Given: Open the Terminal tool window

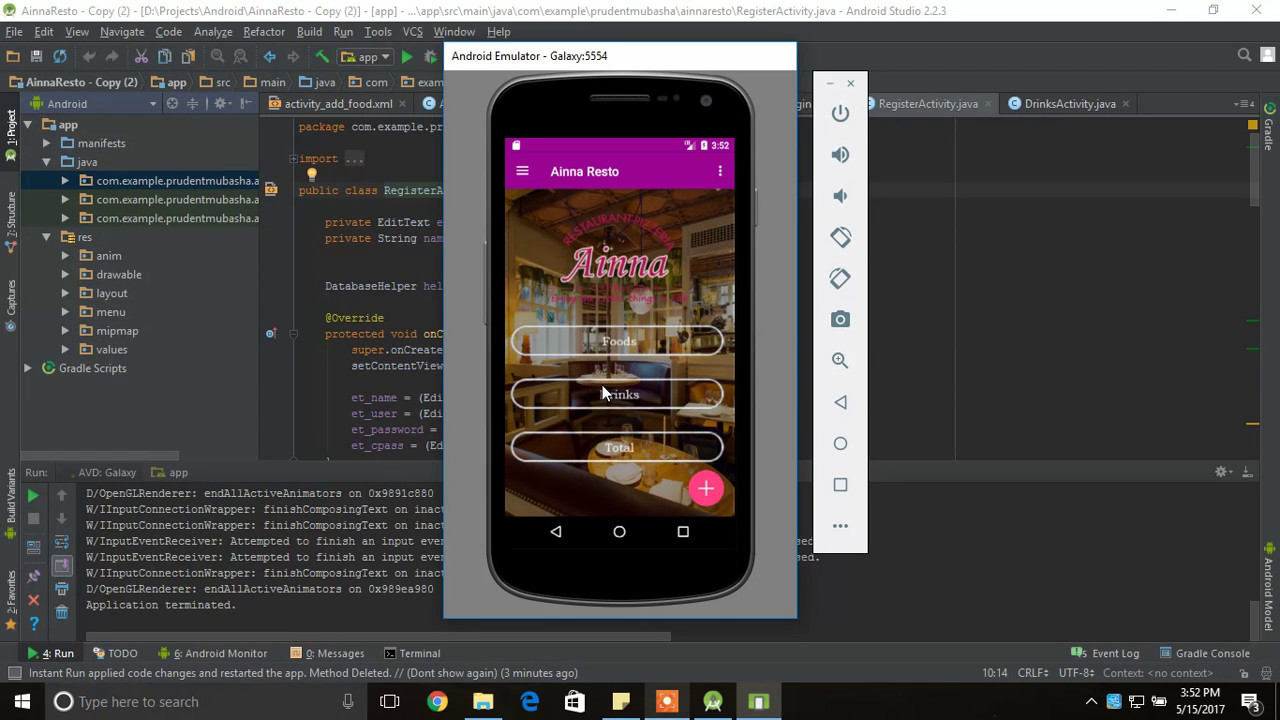Looking at the screenshot, I should [x=412, y=653].
